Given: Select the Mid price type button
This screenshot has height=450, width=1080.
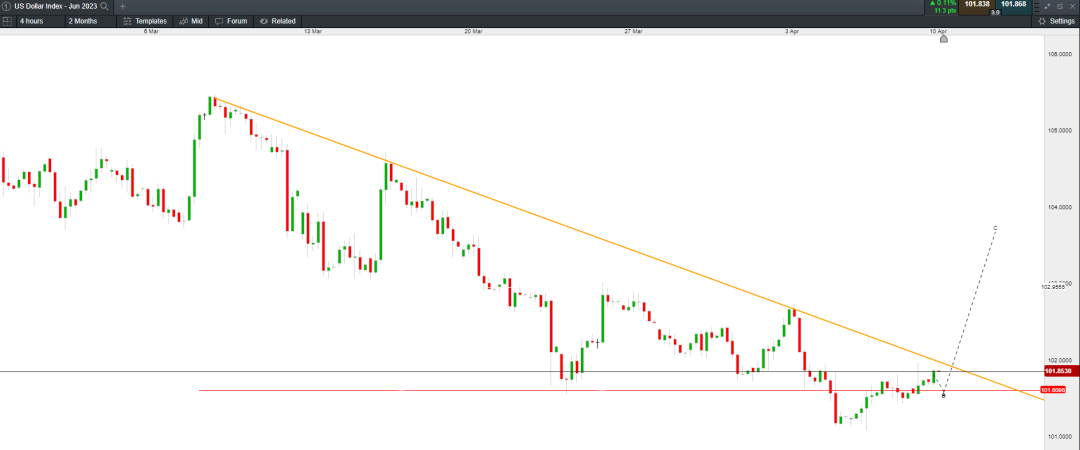Looking at the screenshot, I should pyautogui.click(x=191, y=21).
